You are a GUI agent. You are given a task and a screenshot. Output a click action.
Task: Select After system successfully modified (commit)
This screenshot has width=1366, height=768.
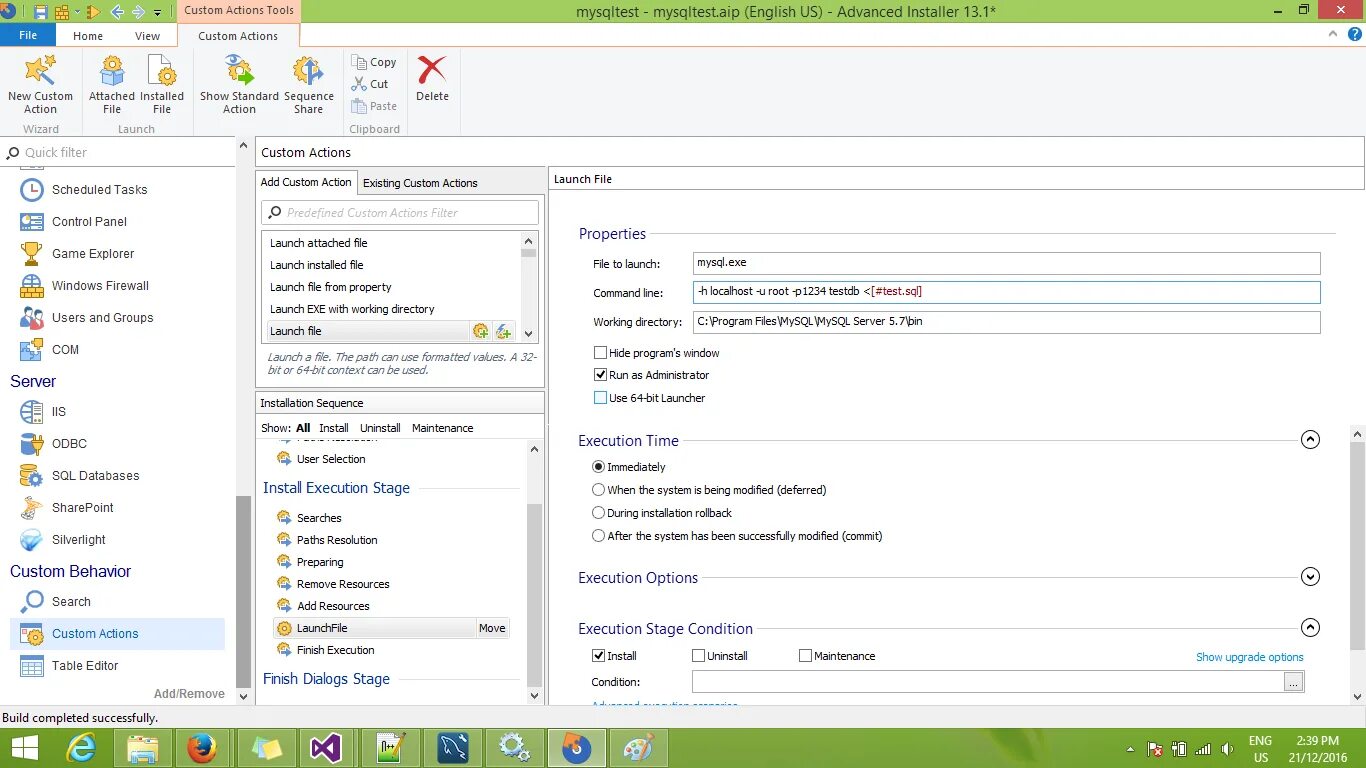click(x=598, y=536)
